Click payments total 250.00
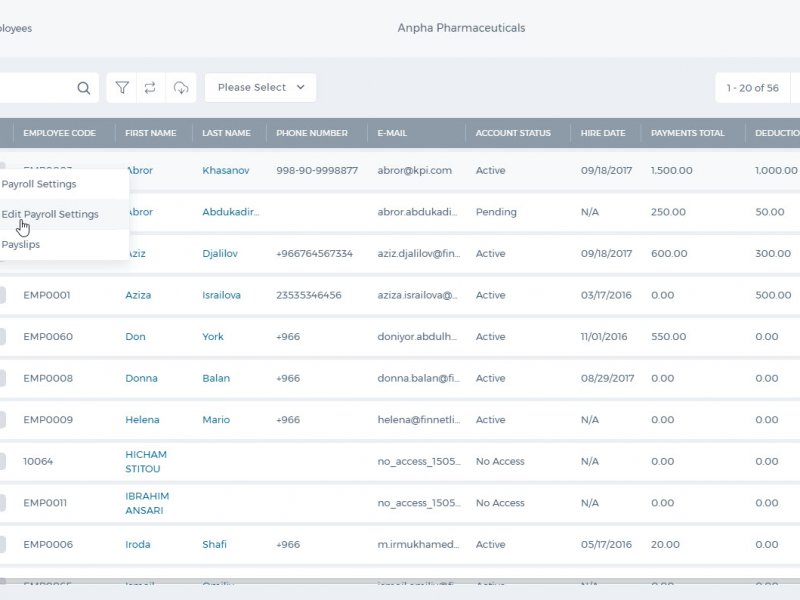The height and width of the screenshot is (600, 800). pos(668,212)
